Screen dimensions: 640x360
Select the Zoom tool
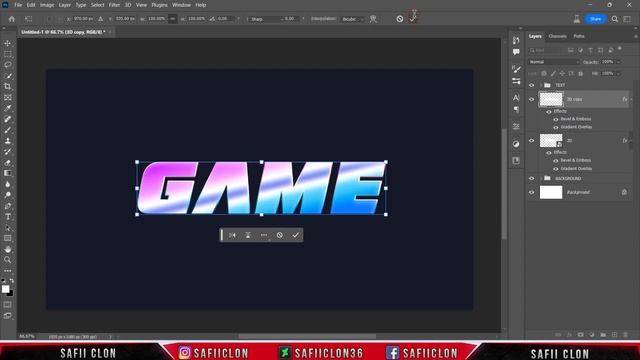[8, 260]
